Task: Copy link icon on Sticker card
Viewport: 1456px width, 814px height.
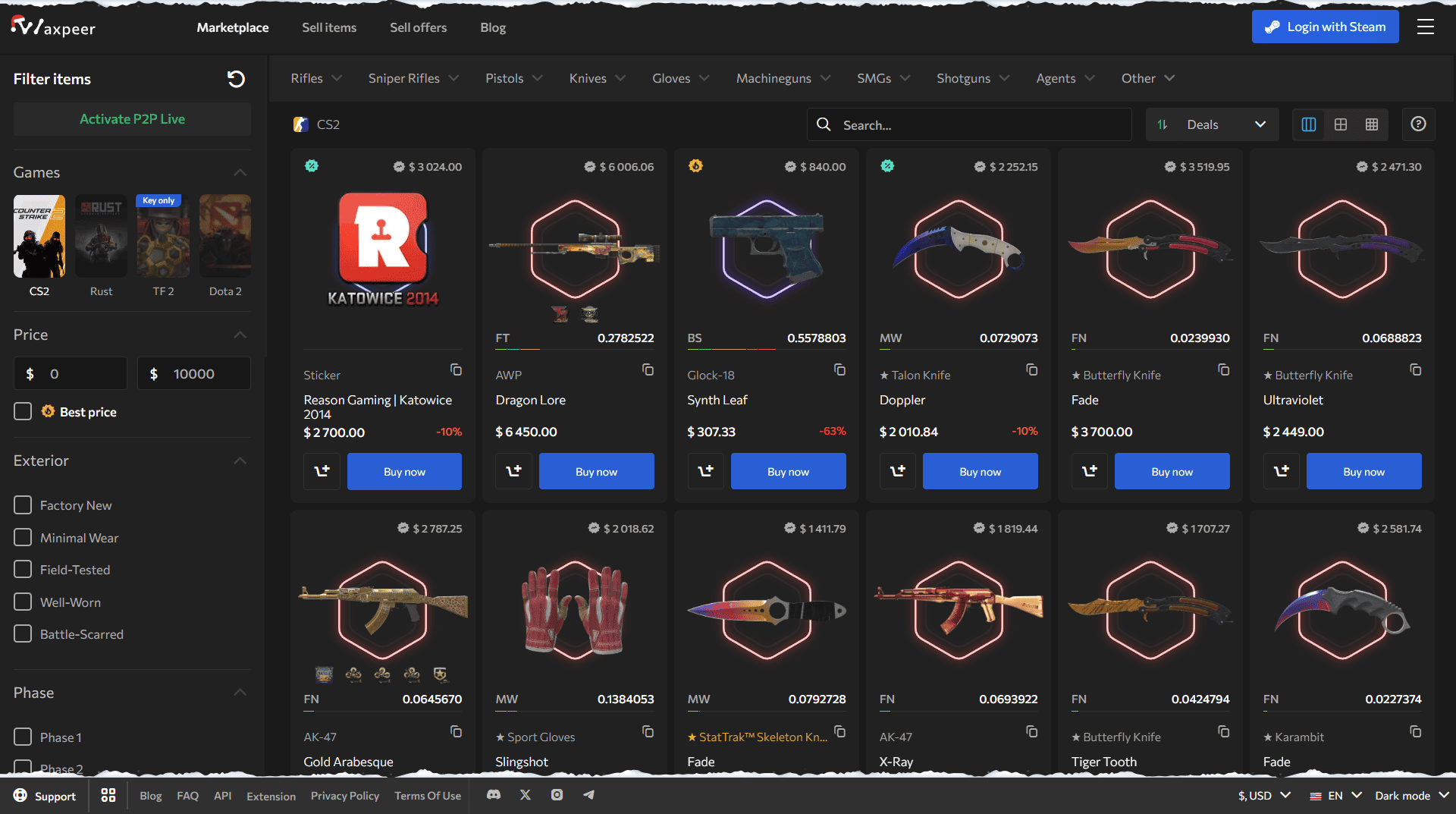Action: pyautogui.click(x=456, y=369)
